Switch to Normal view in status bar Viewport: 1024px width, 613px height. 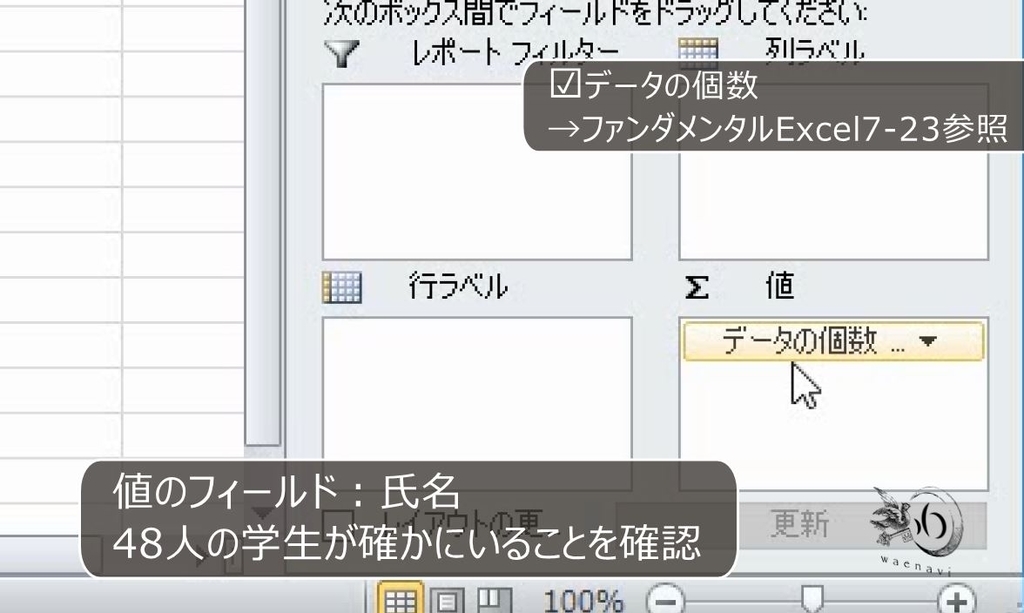pyautogui.click(x=400, y=599)
